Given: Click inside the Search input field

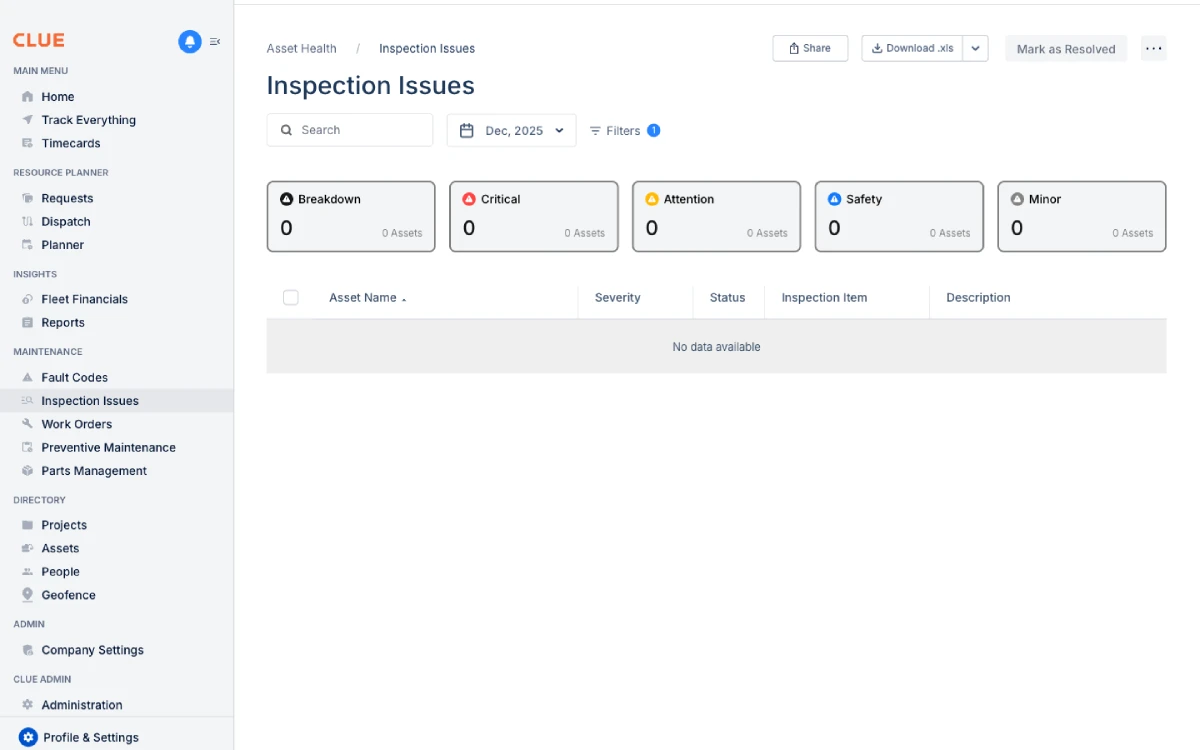Looking at the screenshot, I should 349,130.
